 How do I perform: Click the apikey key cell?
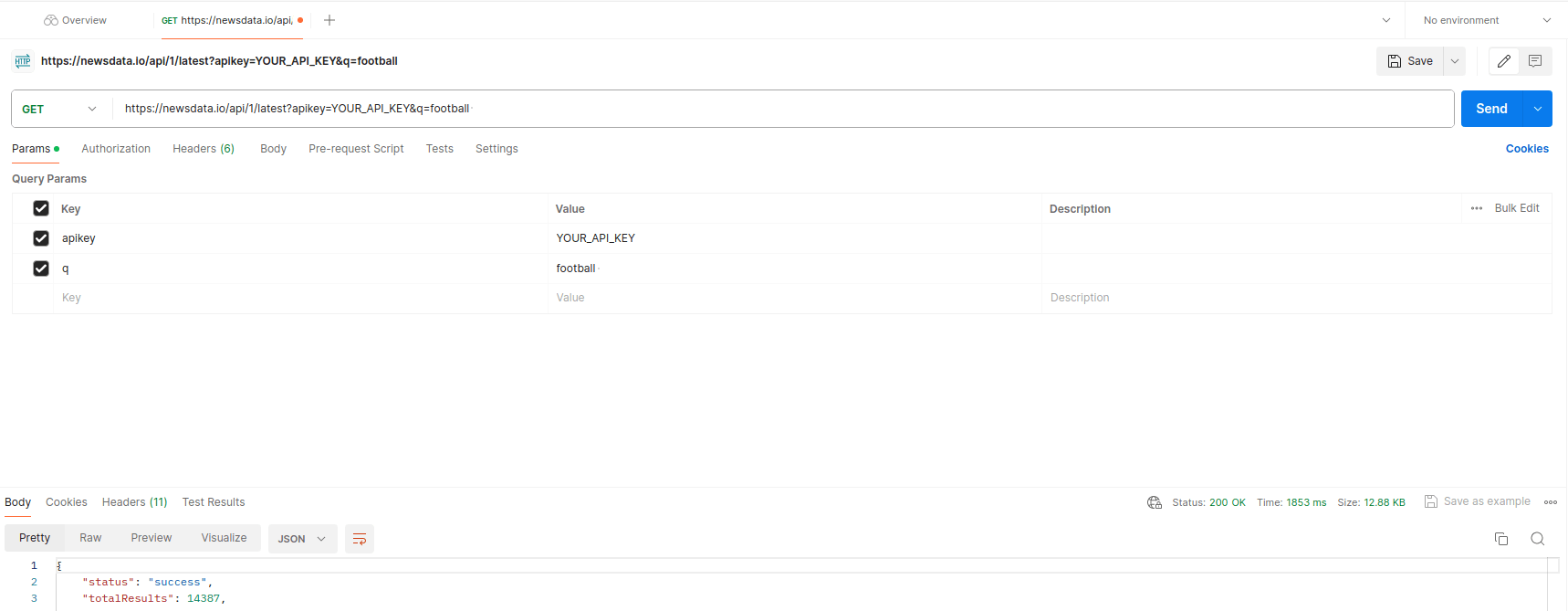(300, 238)
